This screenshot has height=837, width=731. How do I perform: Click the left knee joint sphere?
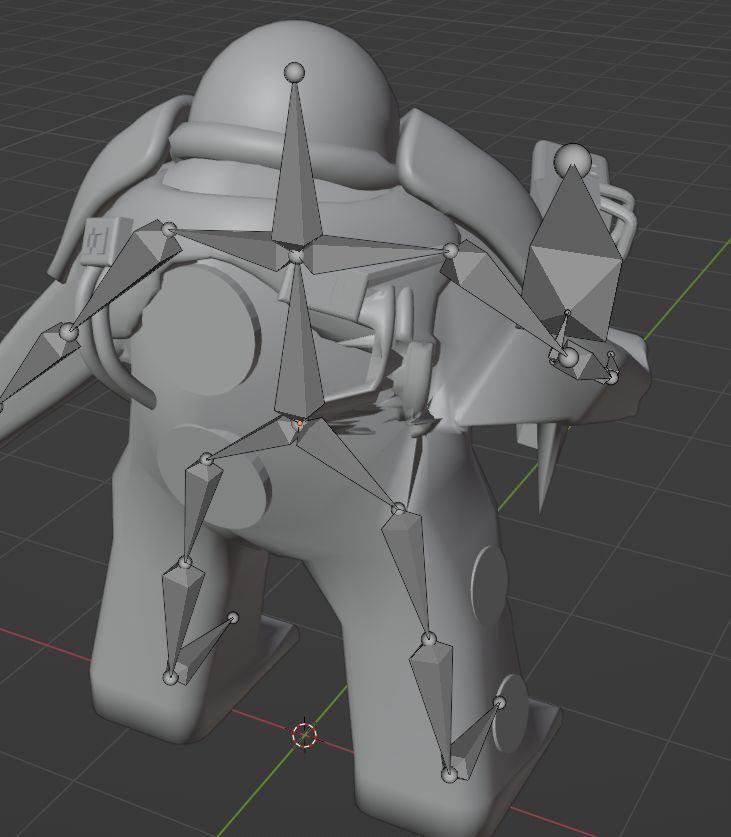pos(185,562)
